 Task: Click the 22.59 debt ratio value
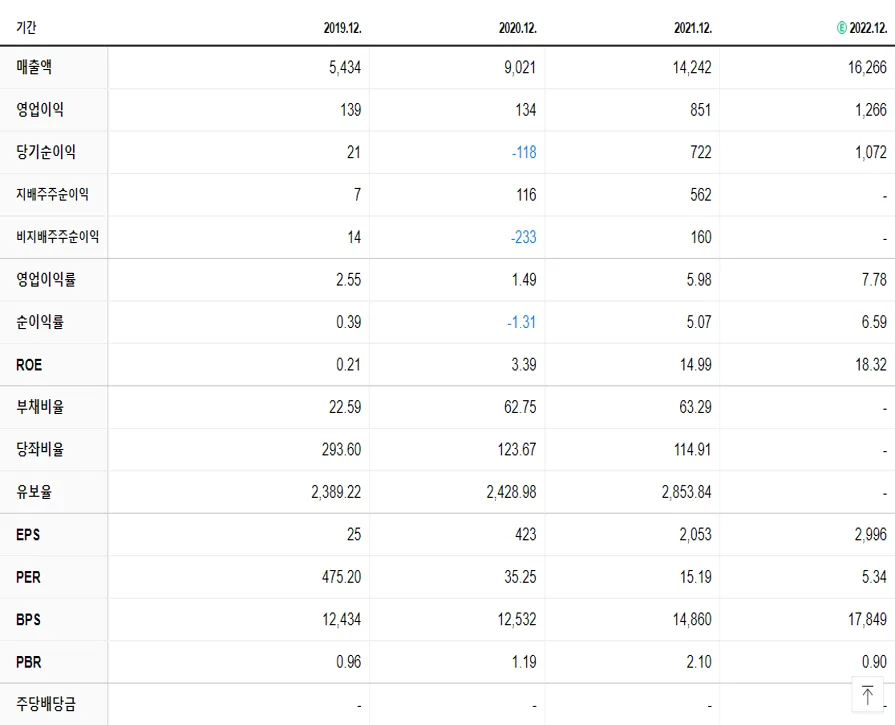pos(345,407)
